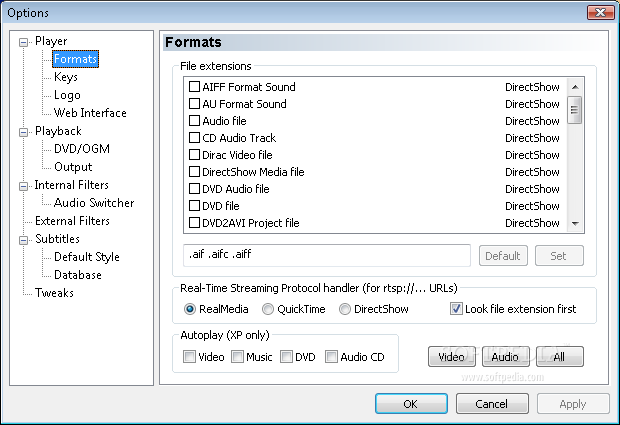The image size is (620, 425).
Task: Collapse the Player tree node
Action: click(23, 42)
